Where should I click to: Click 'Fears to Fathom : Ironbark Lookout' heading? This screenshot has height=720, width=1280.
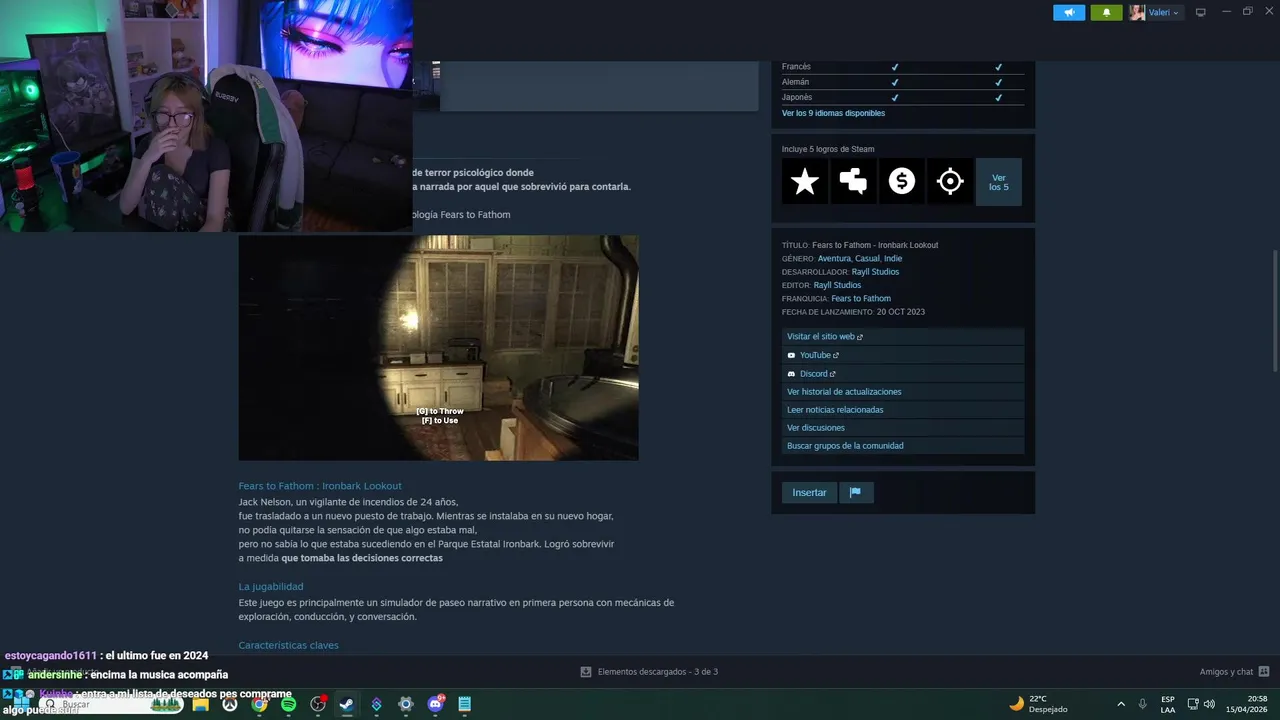(x=320, y=486)
